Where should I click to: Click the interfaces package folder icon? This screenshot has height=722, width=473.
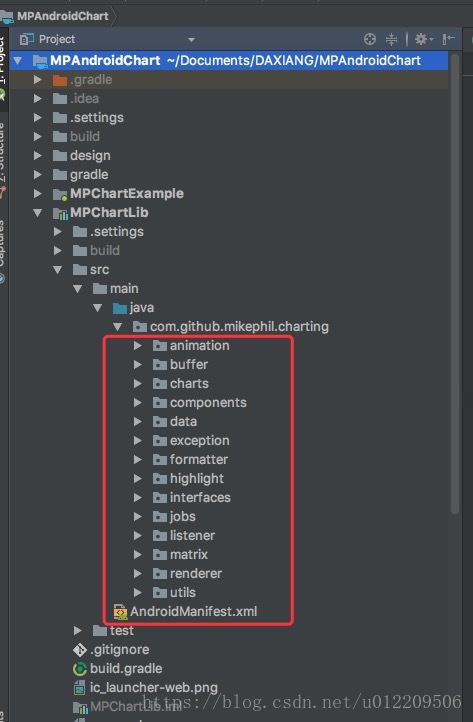coord(160,498)
